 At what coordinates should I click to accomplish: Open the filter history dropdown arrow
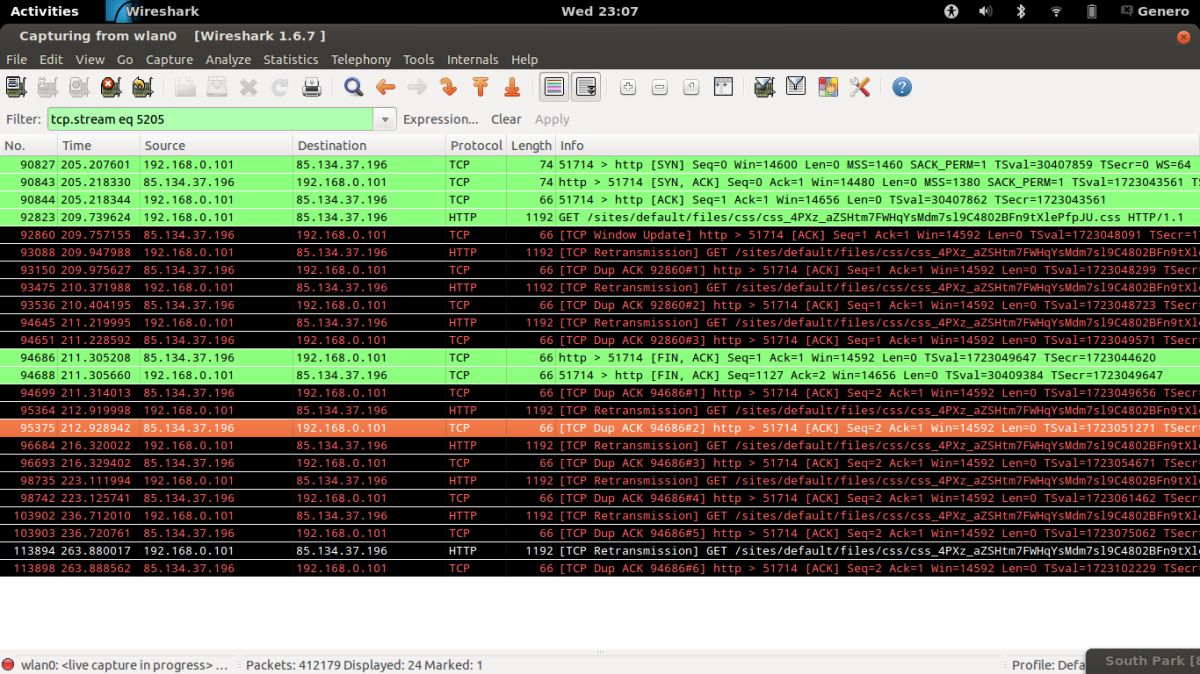point(385,119)
